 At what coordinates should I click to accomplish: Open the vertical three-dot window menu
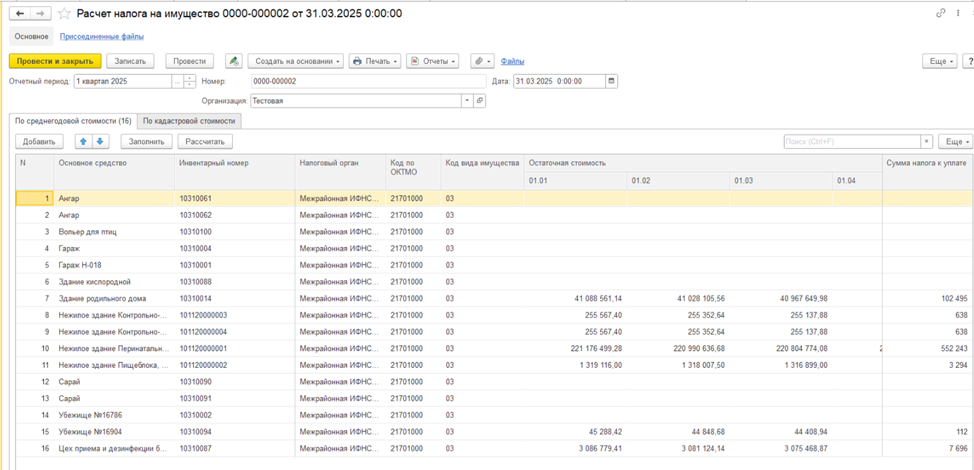960,13
